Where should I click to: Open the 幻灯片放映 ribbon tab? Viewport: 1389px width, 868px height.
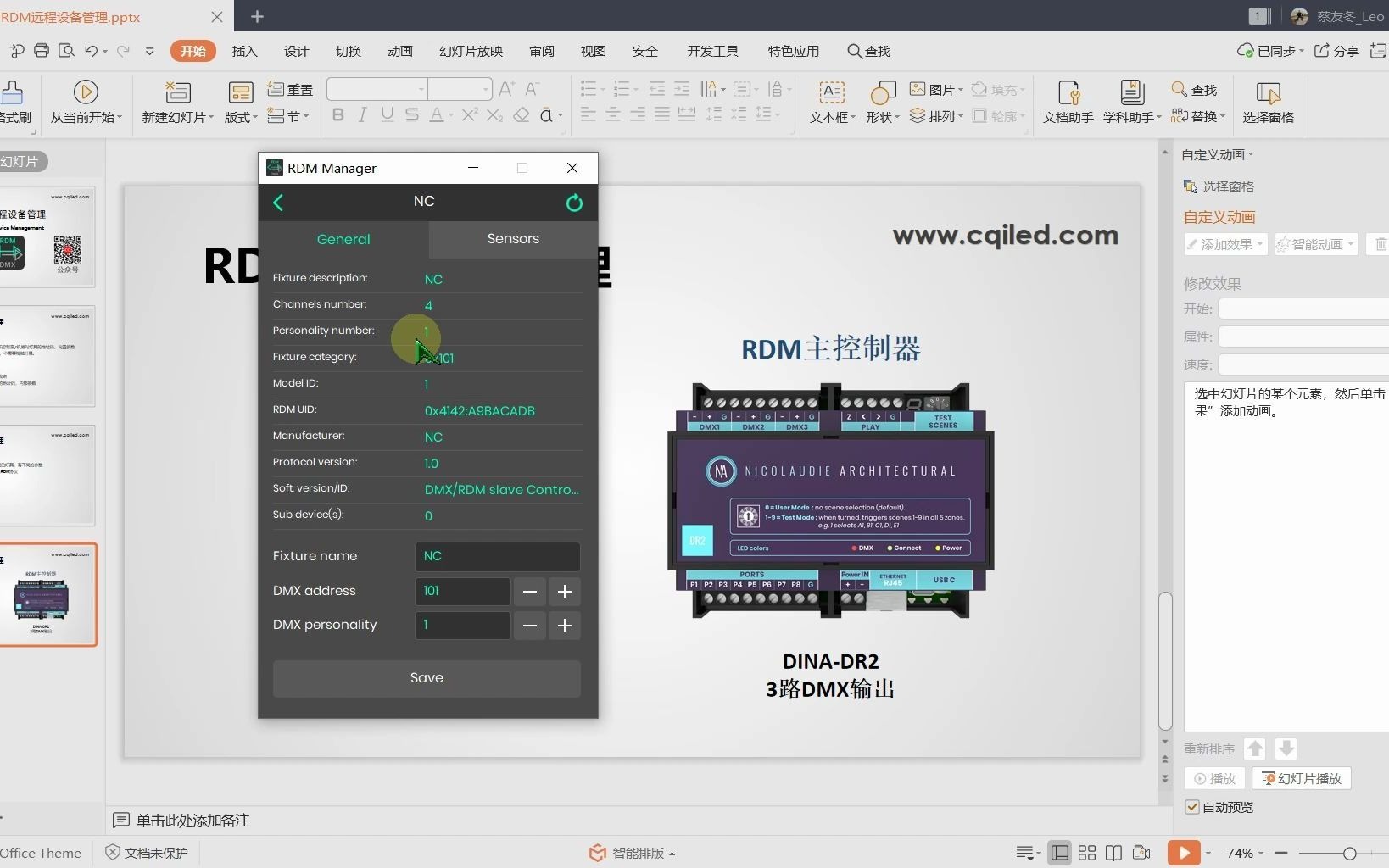click(x=471, y=51)
